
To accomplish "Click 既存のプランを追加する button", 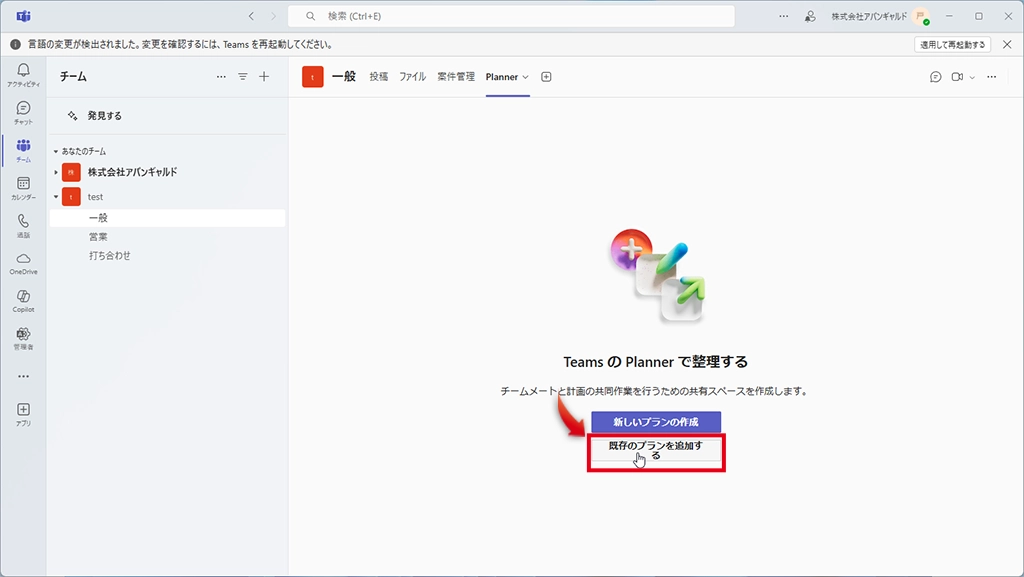I will point(656,450).
